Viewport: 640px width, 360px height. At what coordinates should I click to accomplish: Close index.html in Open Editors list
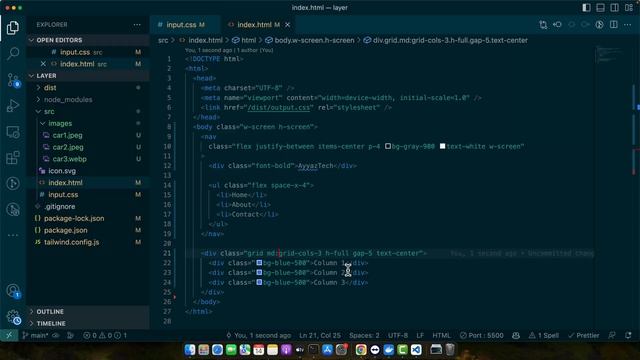click(x=43, y=64)
